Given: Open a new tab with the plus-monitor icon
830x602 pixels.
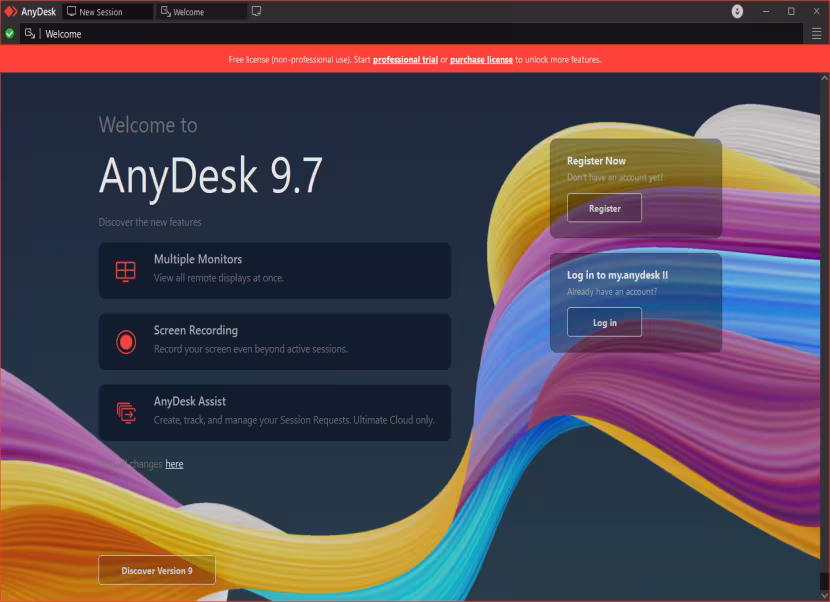Looking at the screenshot, I should pyautogui.click(x=257, y=11).
